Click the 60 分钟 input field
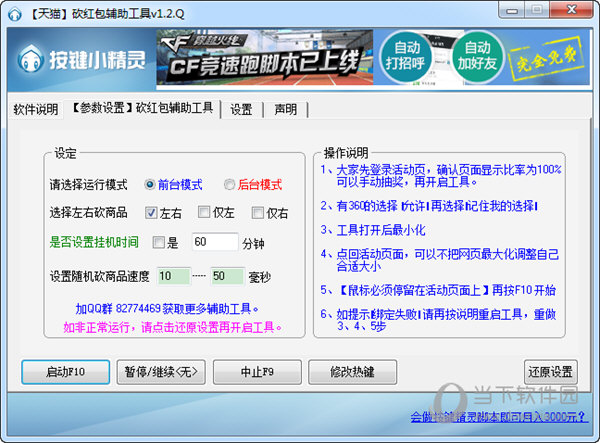This screenshot has width=600, height=443. pyautogui.click(x=215, y=242)
